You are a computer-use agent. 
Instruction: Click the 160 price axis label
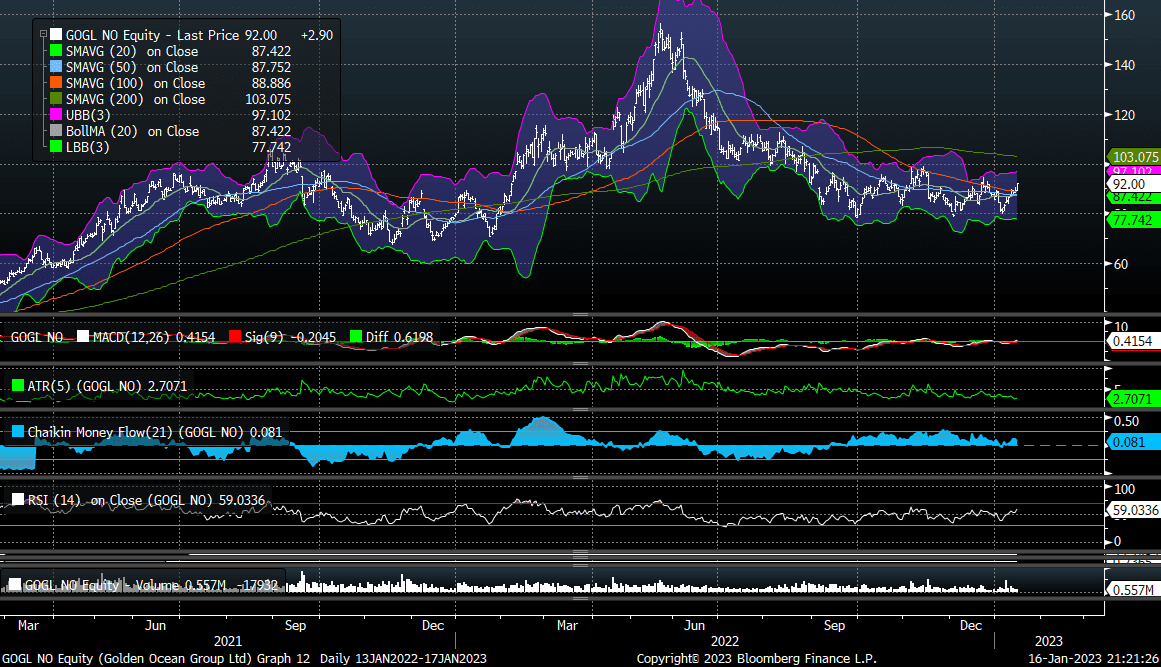coord(1124,15)
